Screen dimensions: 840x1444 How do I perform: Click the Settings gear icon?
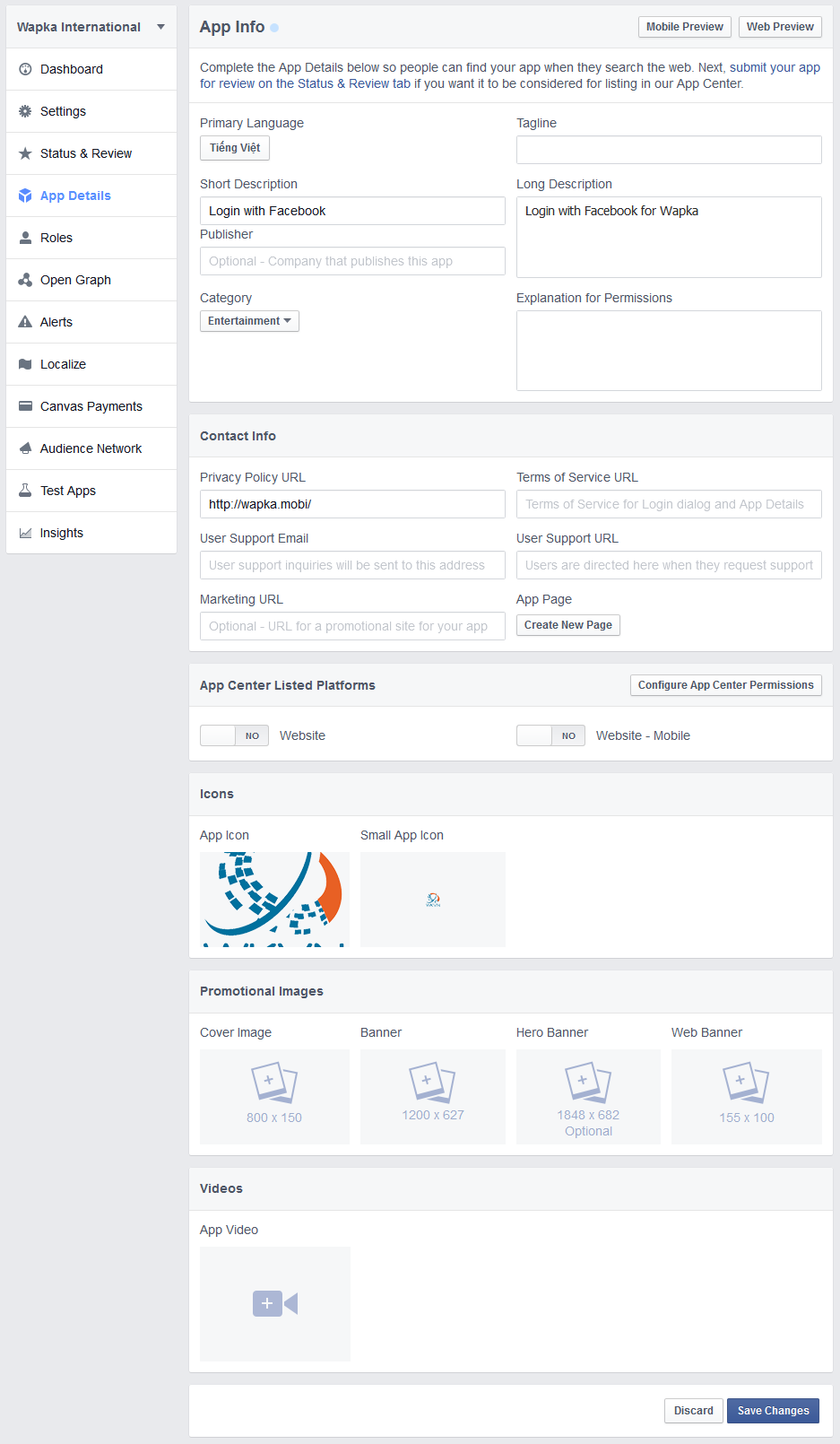[25, 111]
